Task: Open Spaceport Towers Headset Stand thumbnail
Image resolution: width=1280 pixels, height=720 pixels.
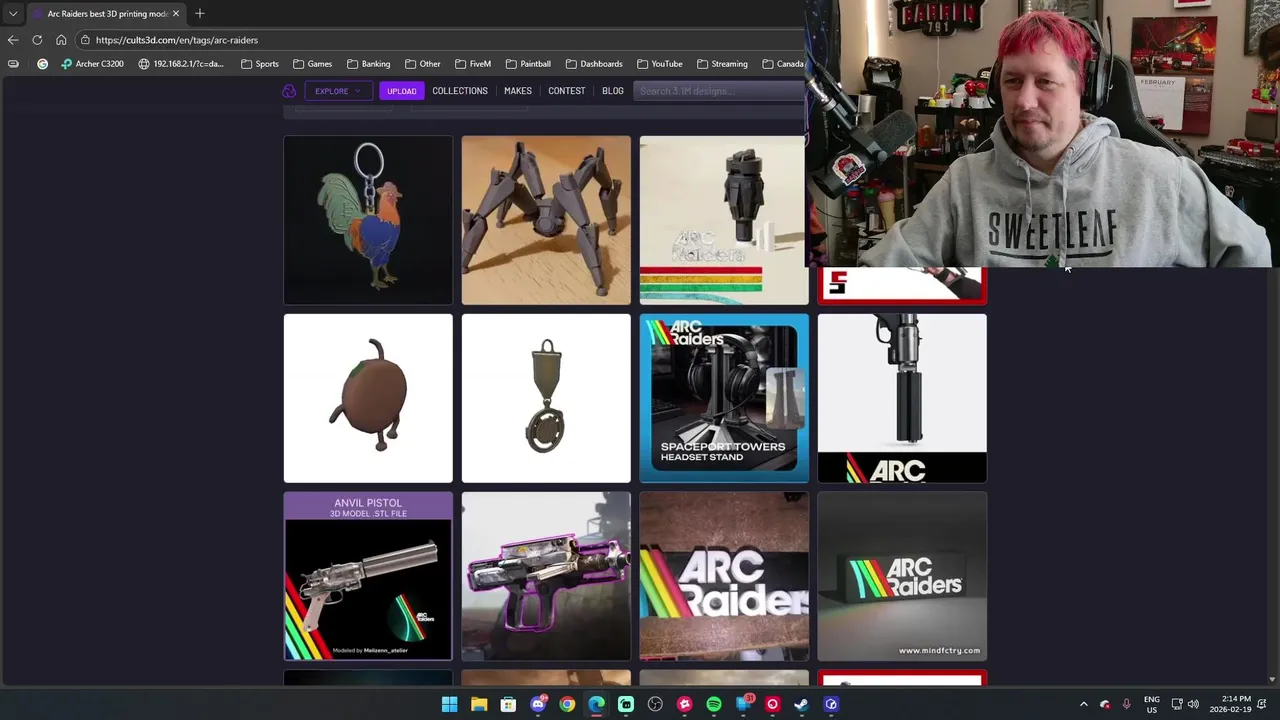Action: click(724, 398)
